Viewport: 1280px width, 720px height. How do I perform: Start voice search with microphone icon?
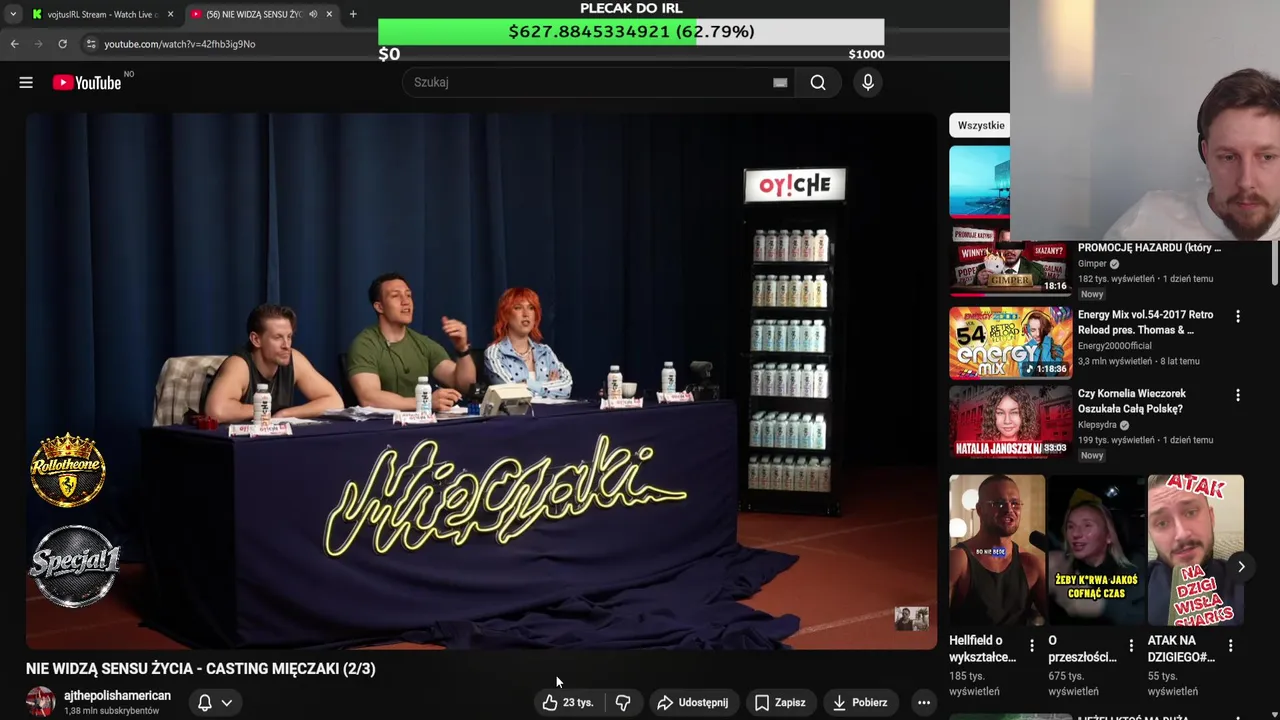tap(868, 83)
